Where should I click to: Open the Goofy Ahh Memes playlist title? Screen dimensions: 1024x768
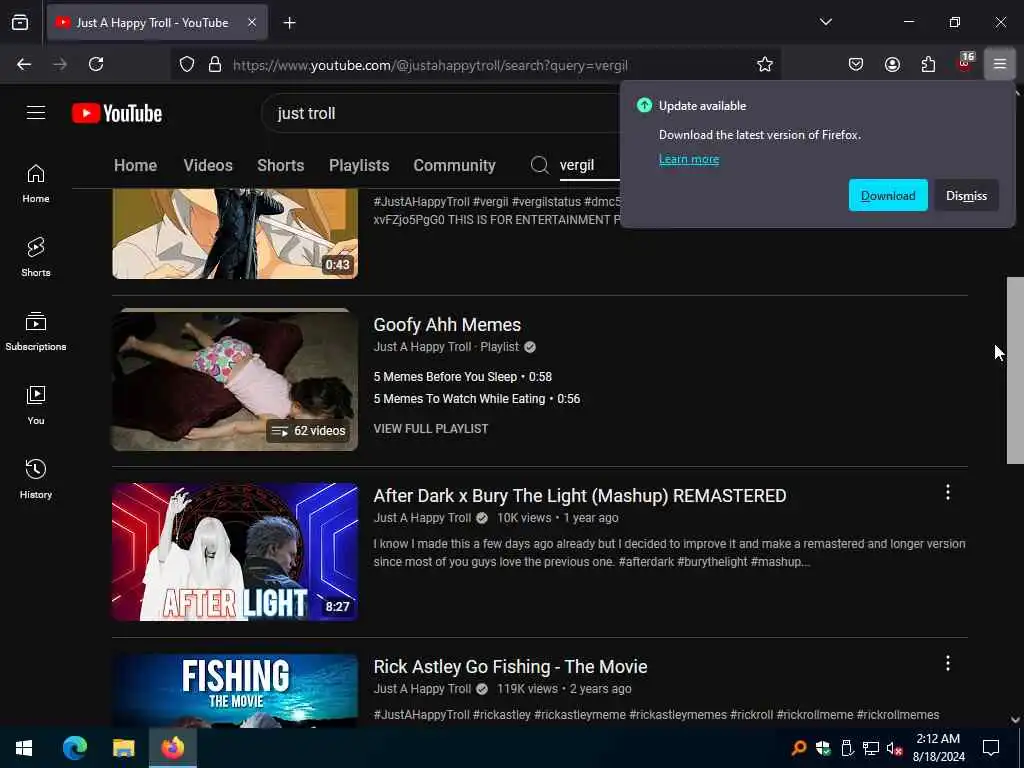tap(447, 325)
